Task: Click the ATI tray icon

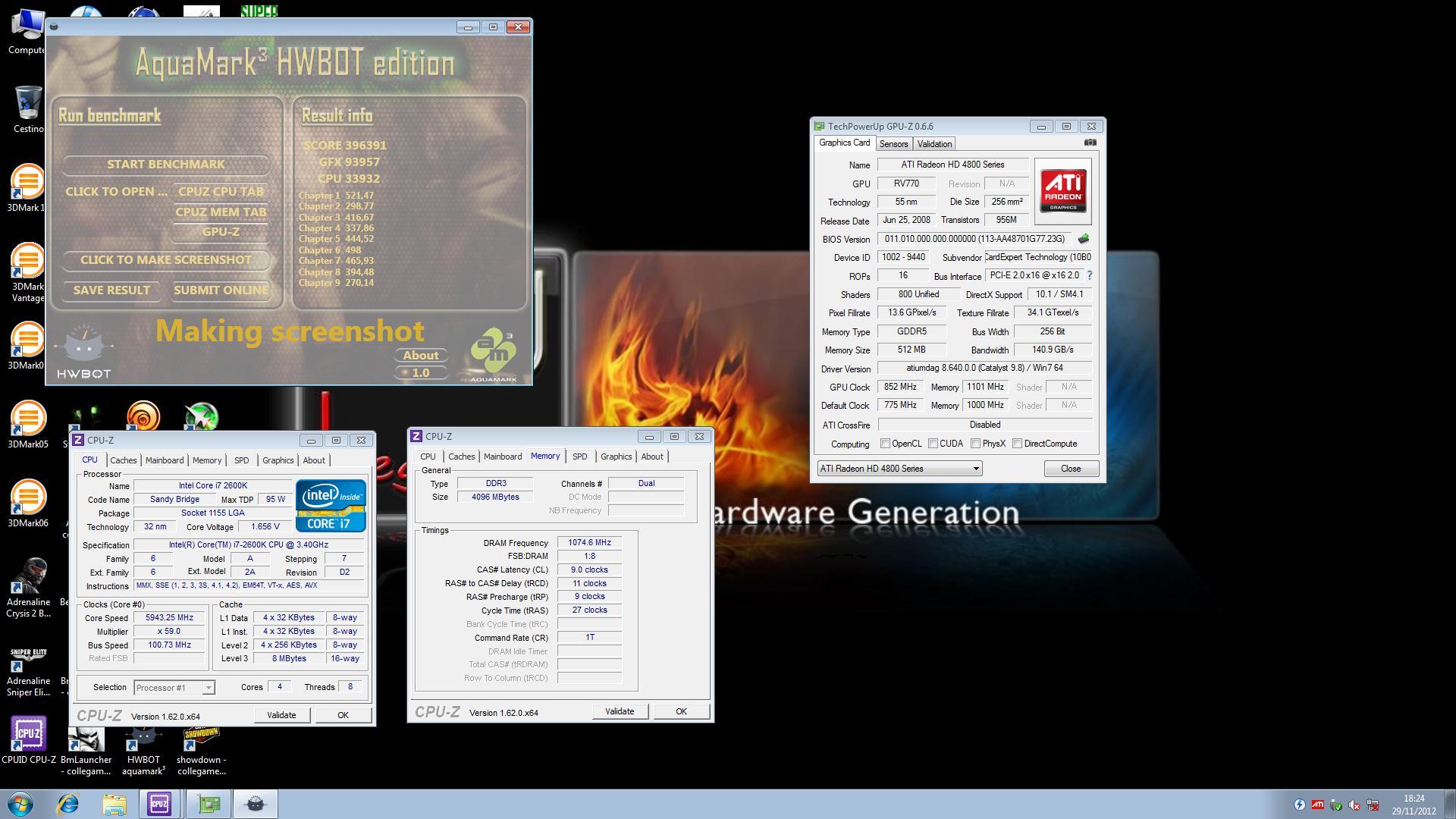Action: coord(1318,805)
